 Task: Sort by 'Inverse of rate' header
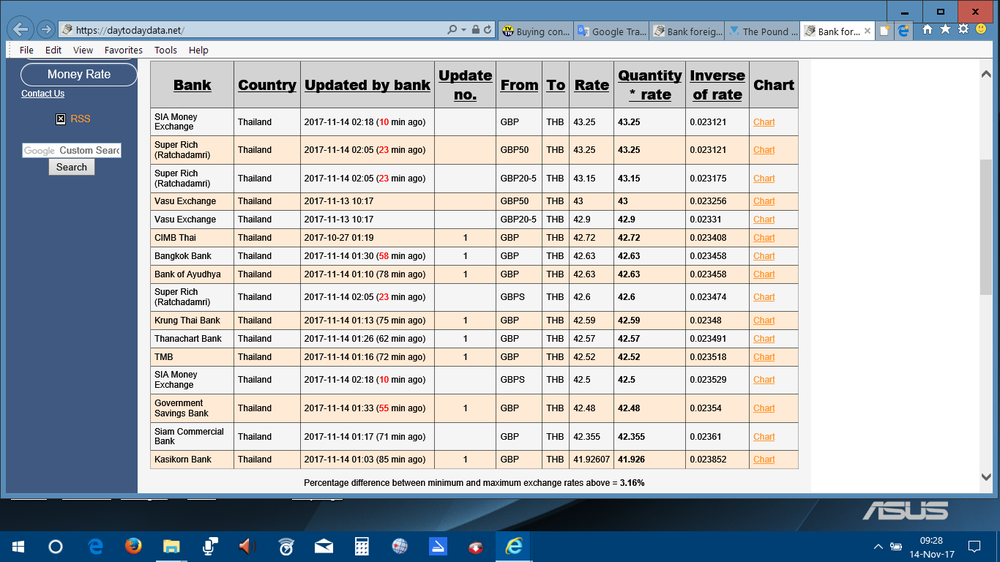[717, 85]
